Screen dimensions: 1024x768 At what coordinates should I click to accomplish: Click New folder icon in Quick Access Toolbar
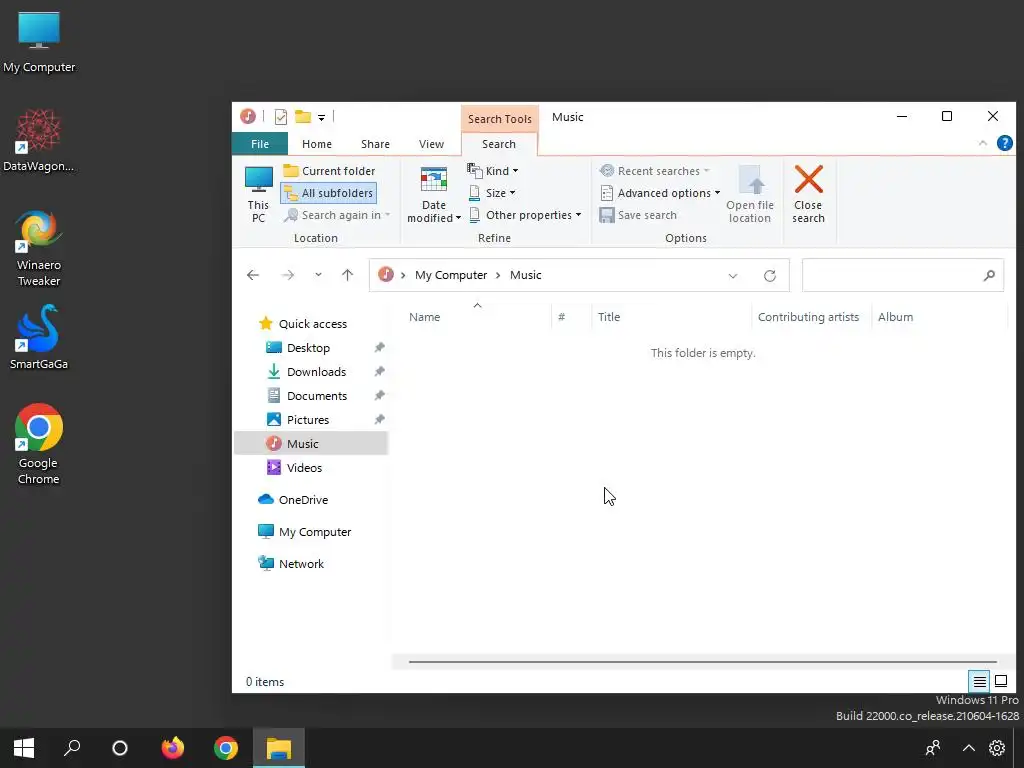tap(302, 117)
